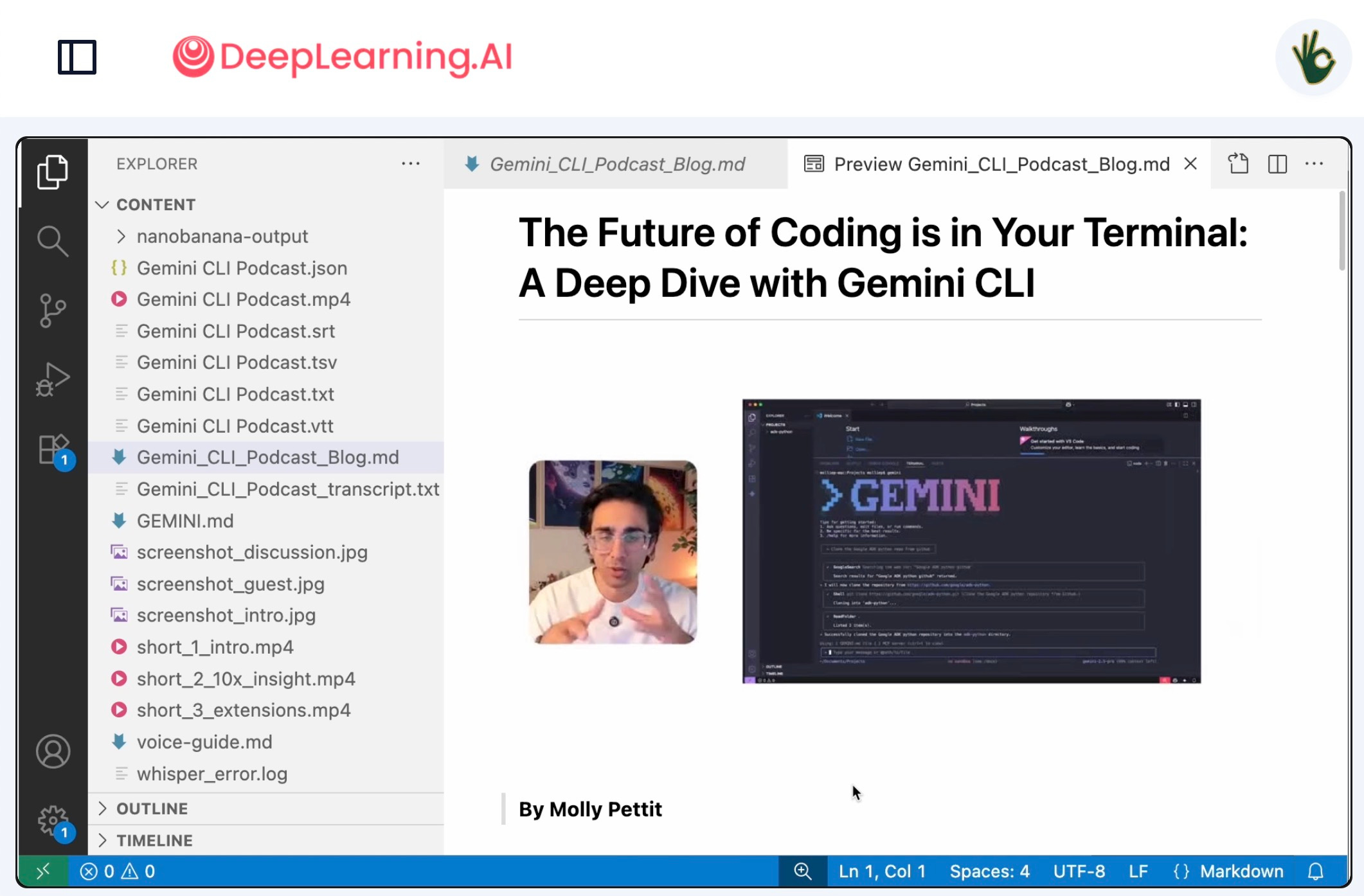The image size is (1364, 896).
Task: Change file encoding via UTF-8
Action: pyautogui.click(x=1079, y=871)
